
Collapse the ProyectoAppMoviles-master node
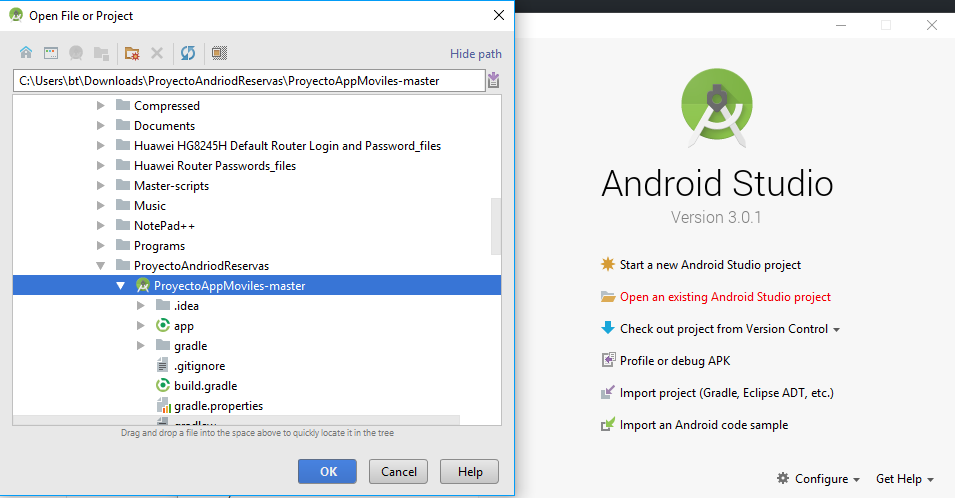point(121,286)
